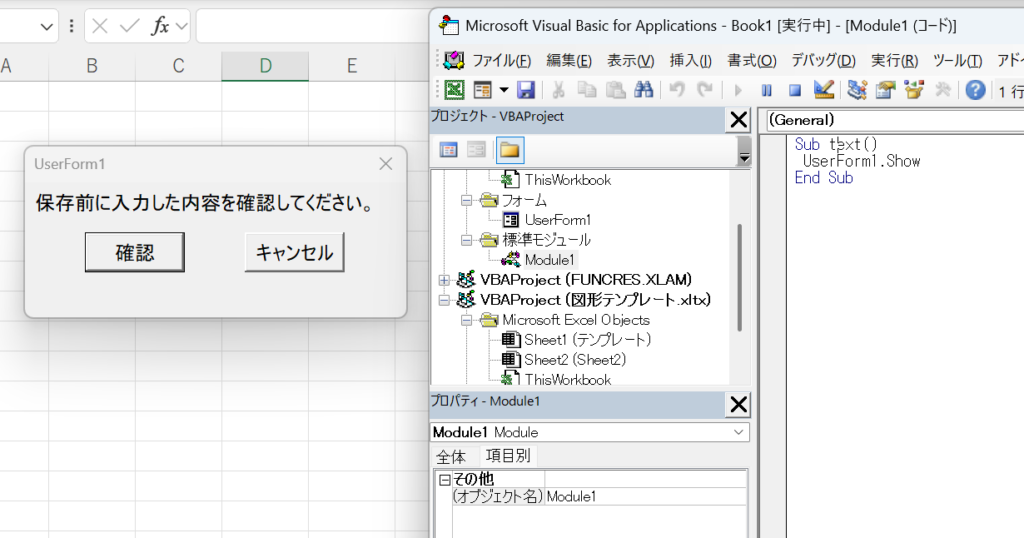Click the View Code icon in the project pane
This screenshot has width=1024, height=538.
pyautogui.click(x=449, y=150)
